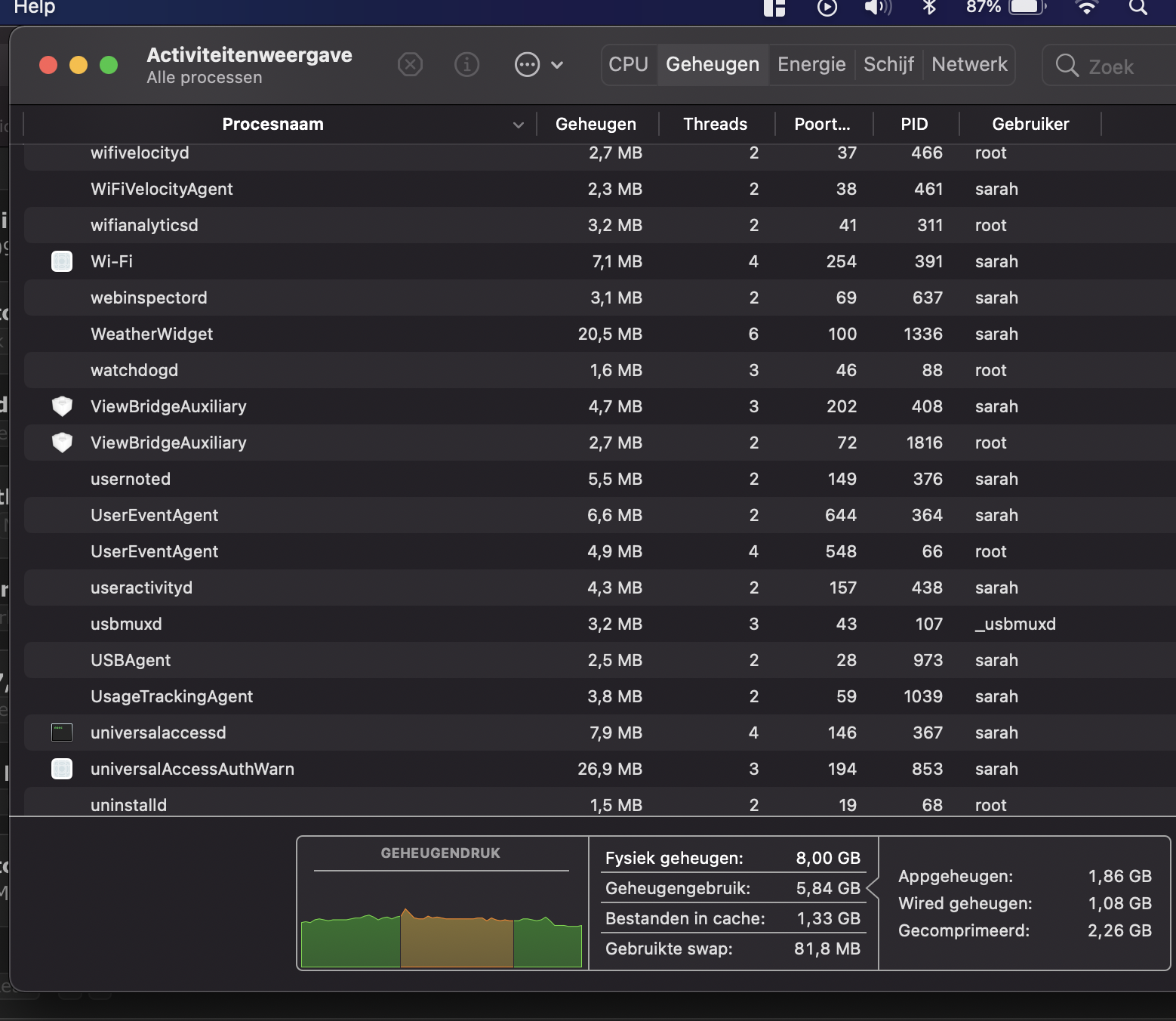Image resolution: width=1176 pixels, height=1021 pixels.
Task: Open the Bluetooth menu bar icon
Action: coord(929,8)
